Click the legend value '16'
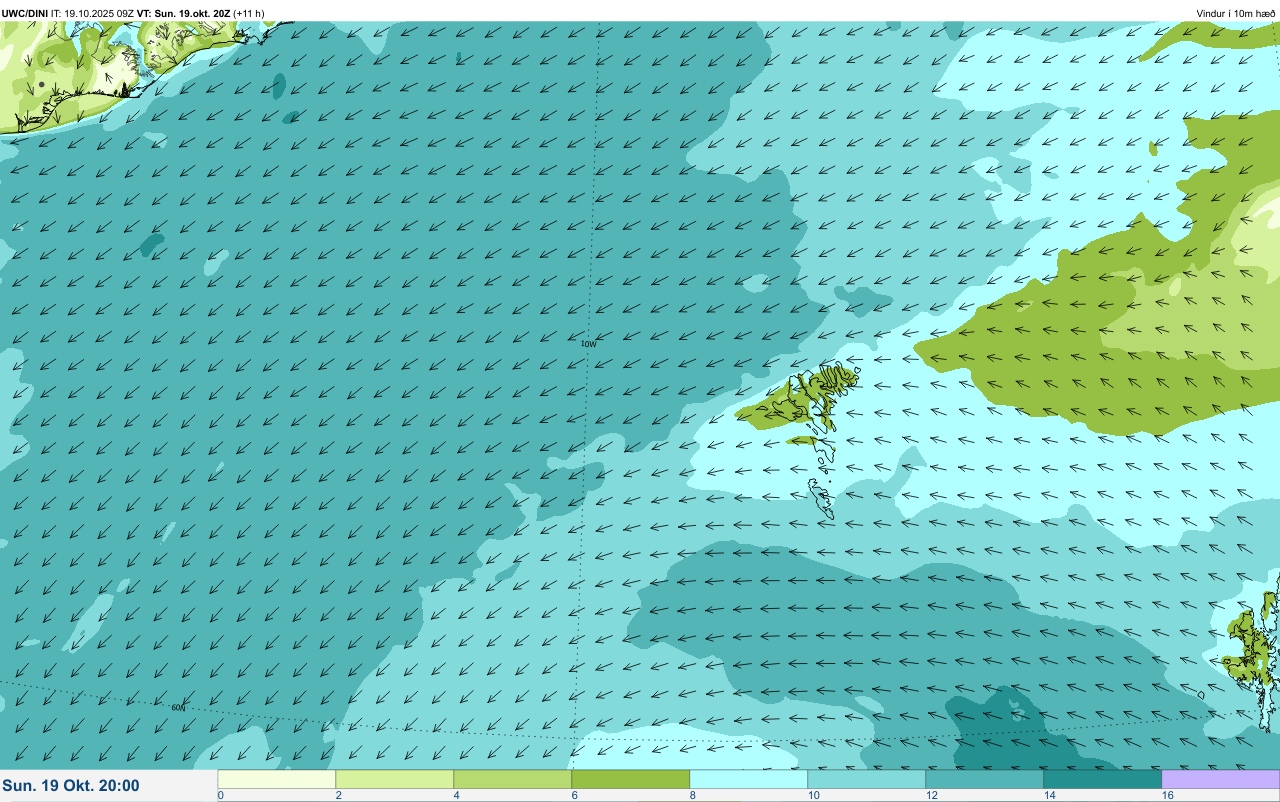1280x802 pixels. [1167, 795]
